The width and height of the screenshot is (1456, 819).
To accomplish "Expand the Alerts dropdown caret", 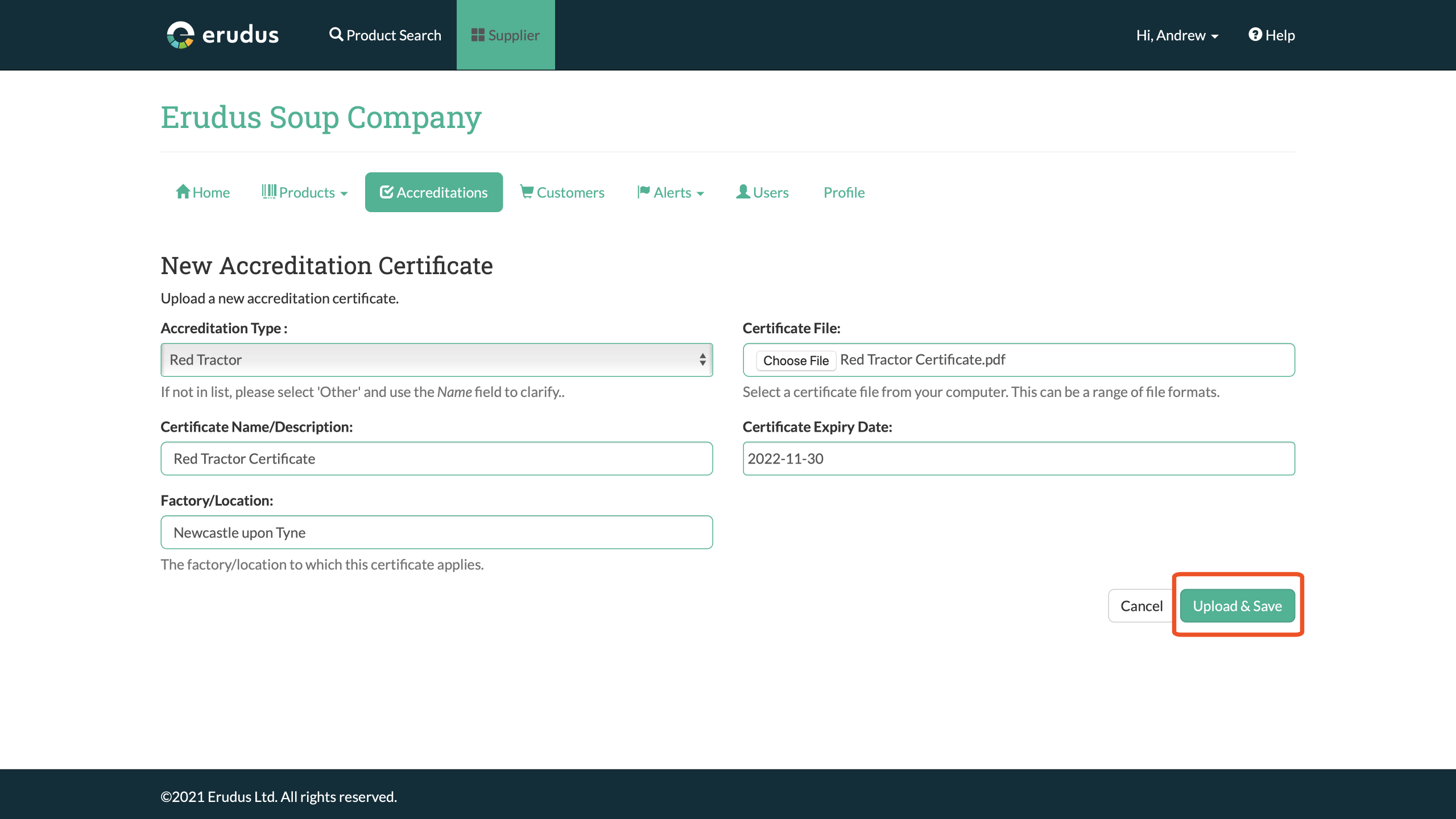I will [700, 194].
